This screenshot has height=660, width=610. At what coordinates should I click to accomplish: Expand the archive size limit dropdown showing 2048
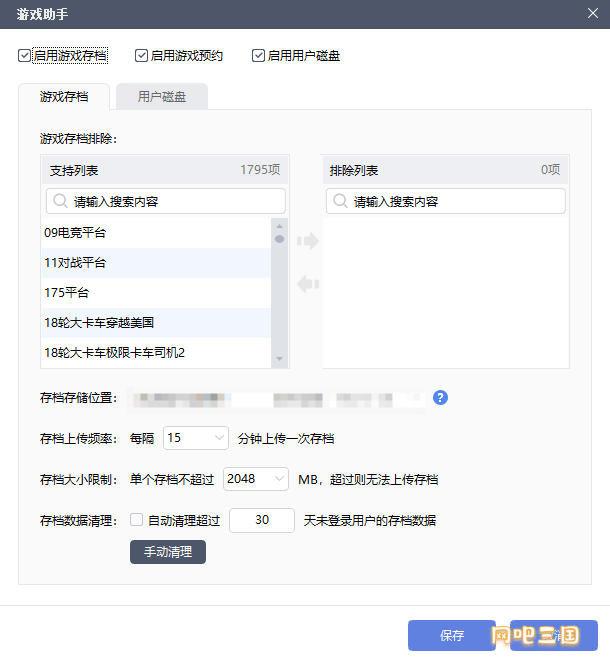point(256,479)
